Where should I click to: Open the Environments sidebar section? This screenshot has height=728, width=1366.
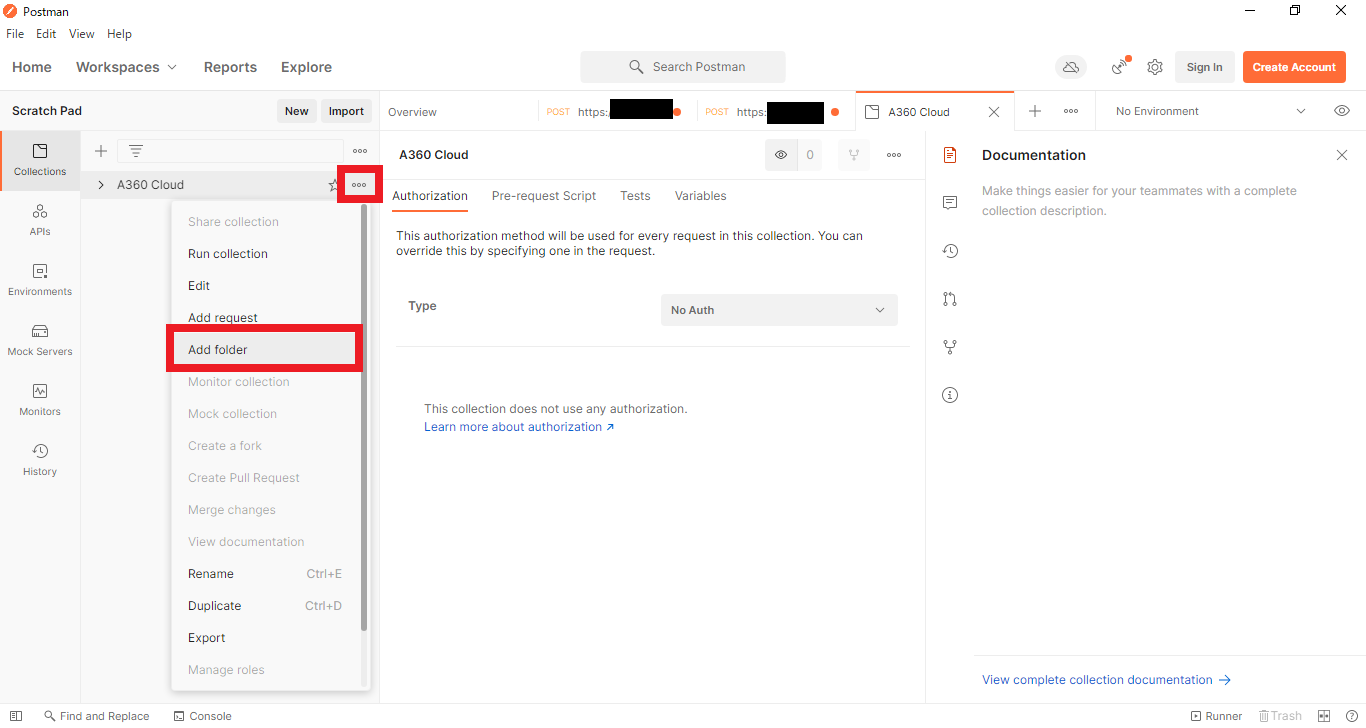(40, 280)
